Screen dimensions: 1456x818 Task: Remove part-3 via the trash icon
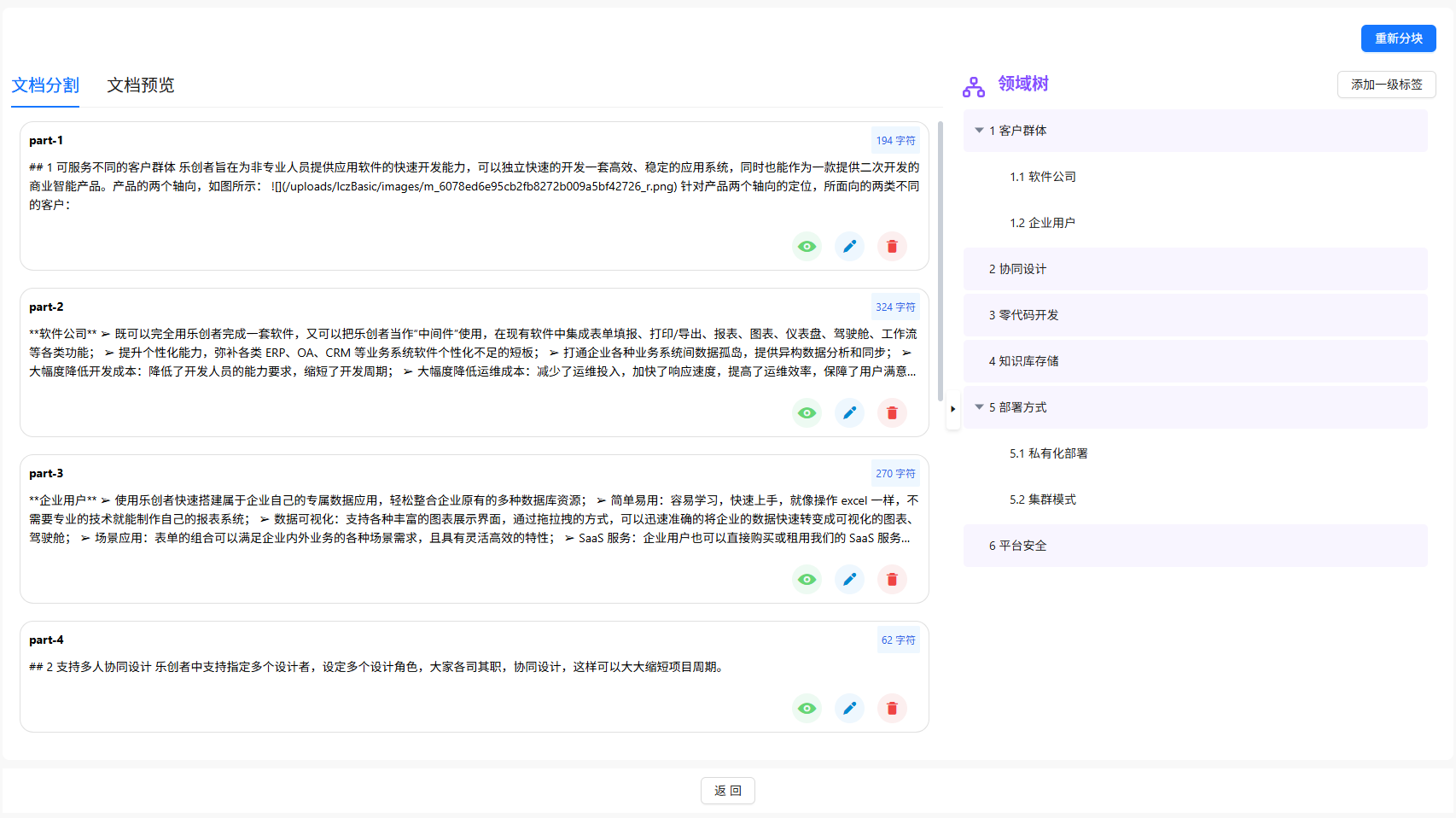(x=892, y=580)
